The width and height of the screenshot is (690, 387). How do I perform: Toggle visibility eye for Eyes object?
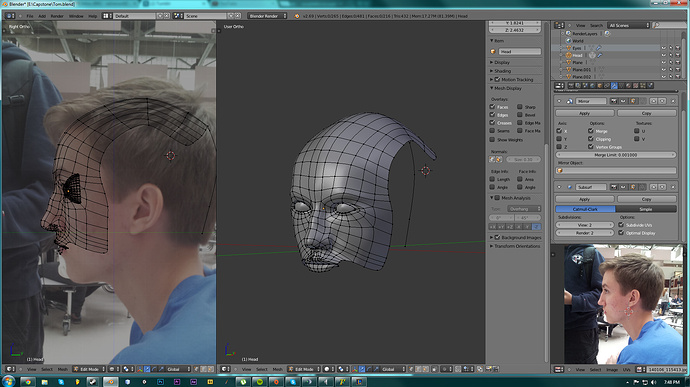point(664,48)
